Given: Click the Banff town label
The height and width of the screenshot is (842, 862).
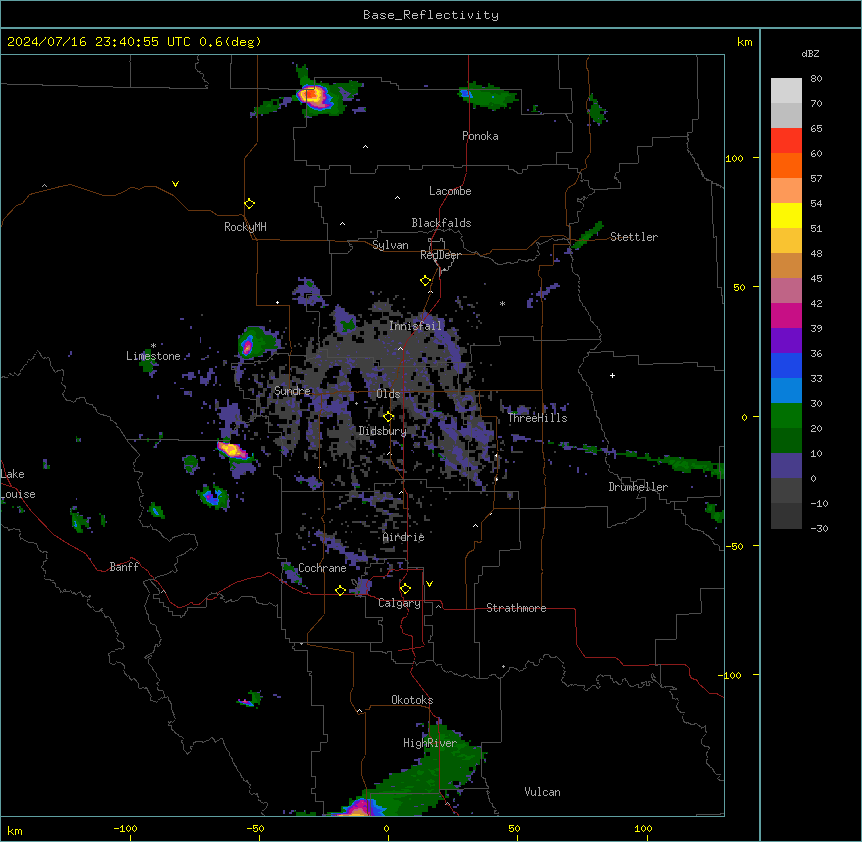Looking at the screenshot, I should coord(124,567).
